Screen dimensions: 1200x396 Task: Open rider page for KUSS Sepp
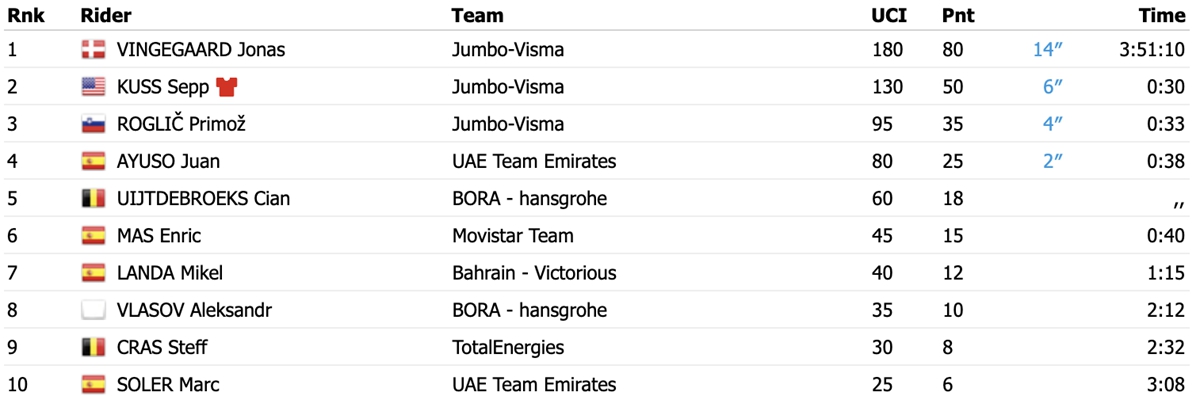click(163, 87)
